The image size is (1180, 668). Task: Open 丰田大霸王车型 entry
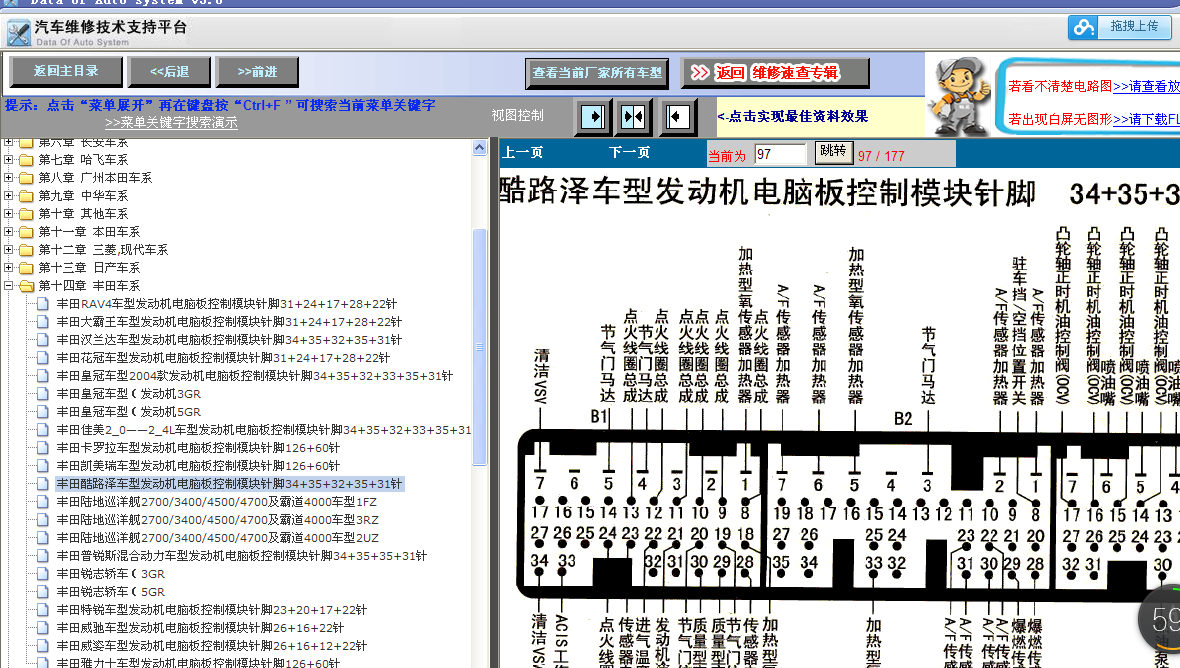tap(229, 322)
